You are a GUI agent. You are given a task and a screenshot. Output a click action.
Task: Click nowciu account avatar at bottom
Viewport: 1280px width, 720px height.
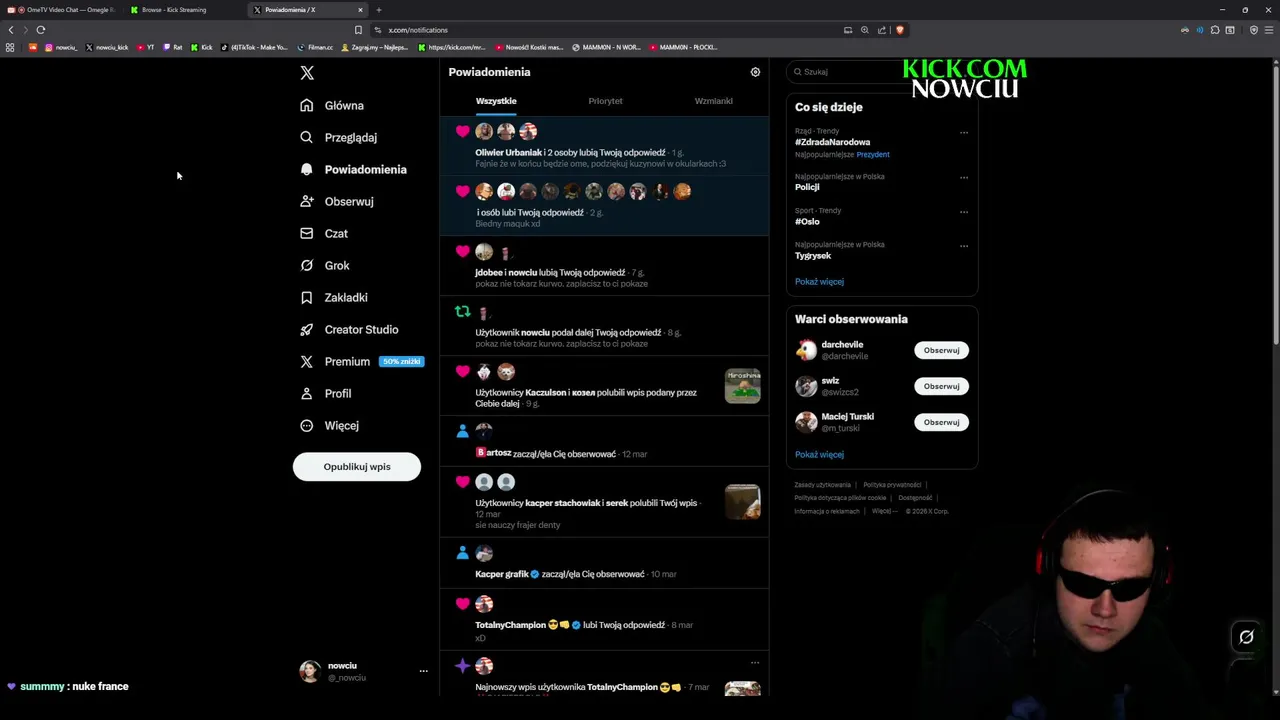(x=310, y=671)
